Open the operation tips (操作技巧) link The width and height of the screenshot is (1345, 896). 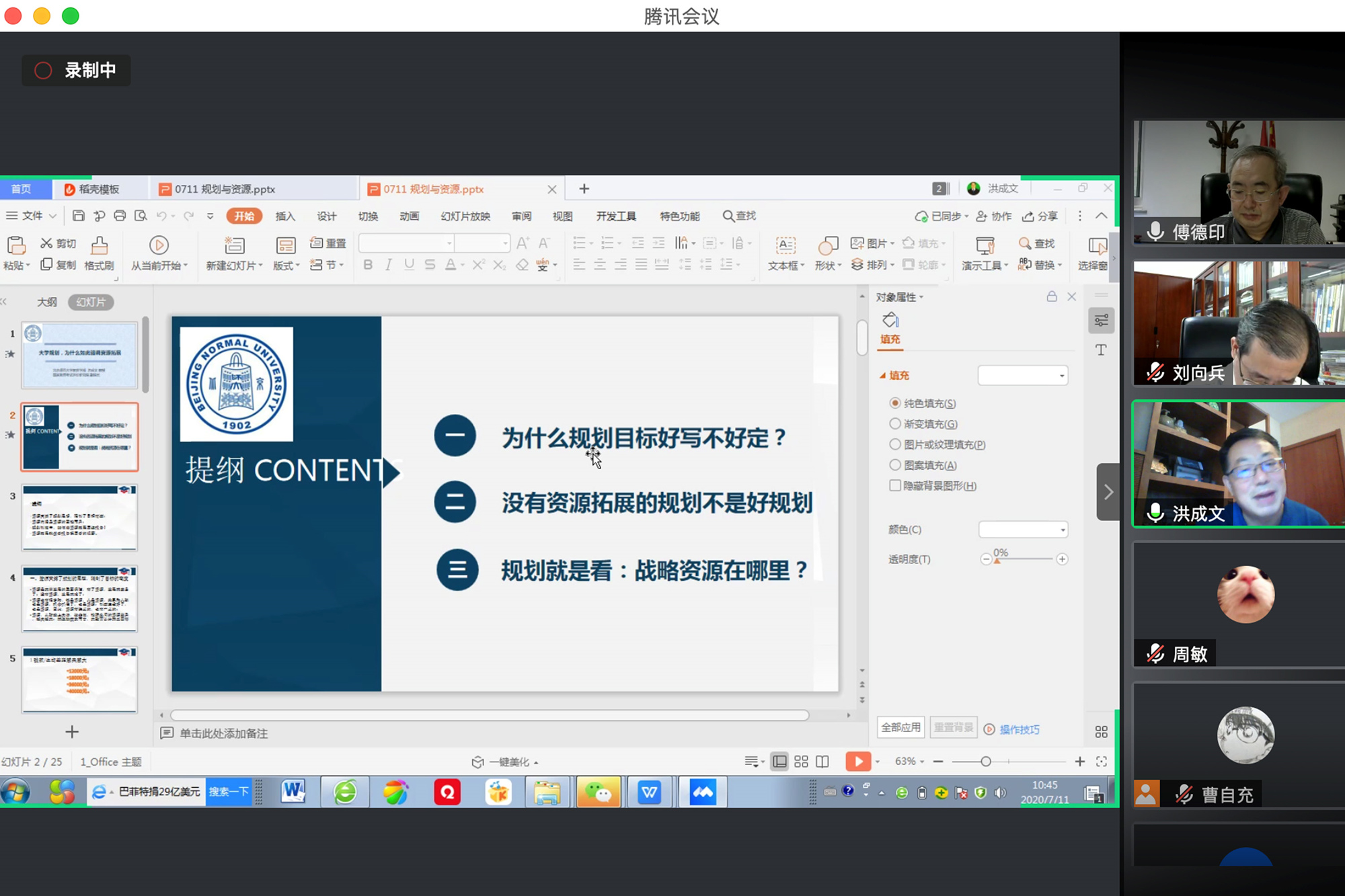tap(1019, 729)
